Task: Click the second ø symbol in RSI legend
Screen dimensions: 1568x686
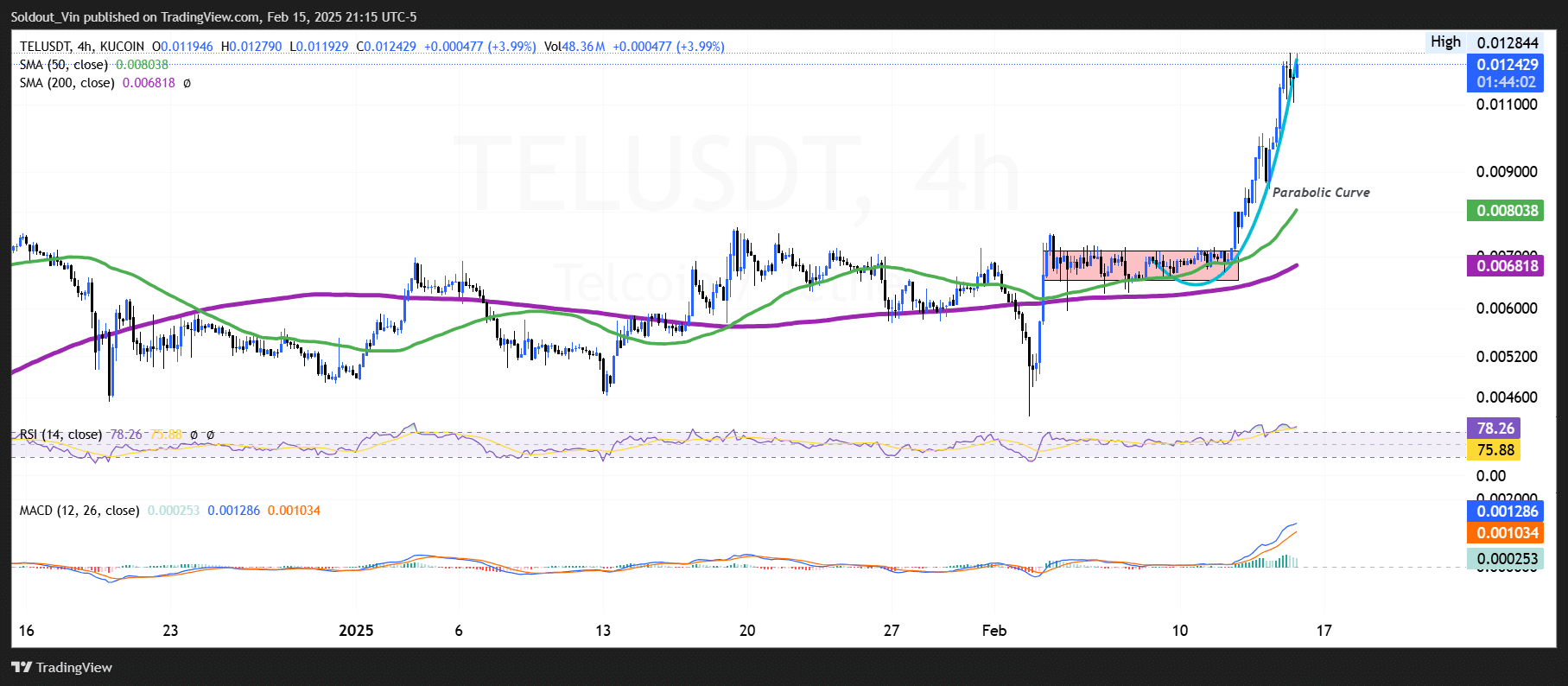Action: [x=210, y=435]
